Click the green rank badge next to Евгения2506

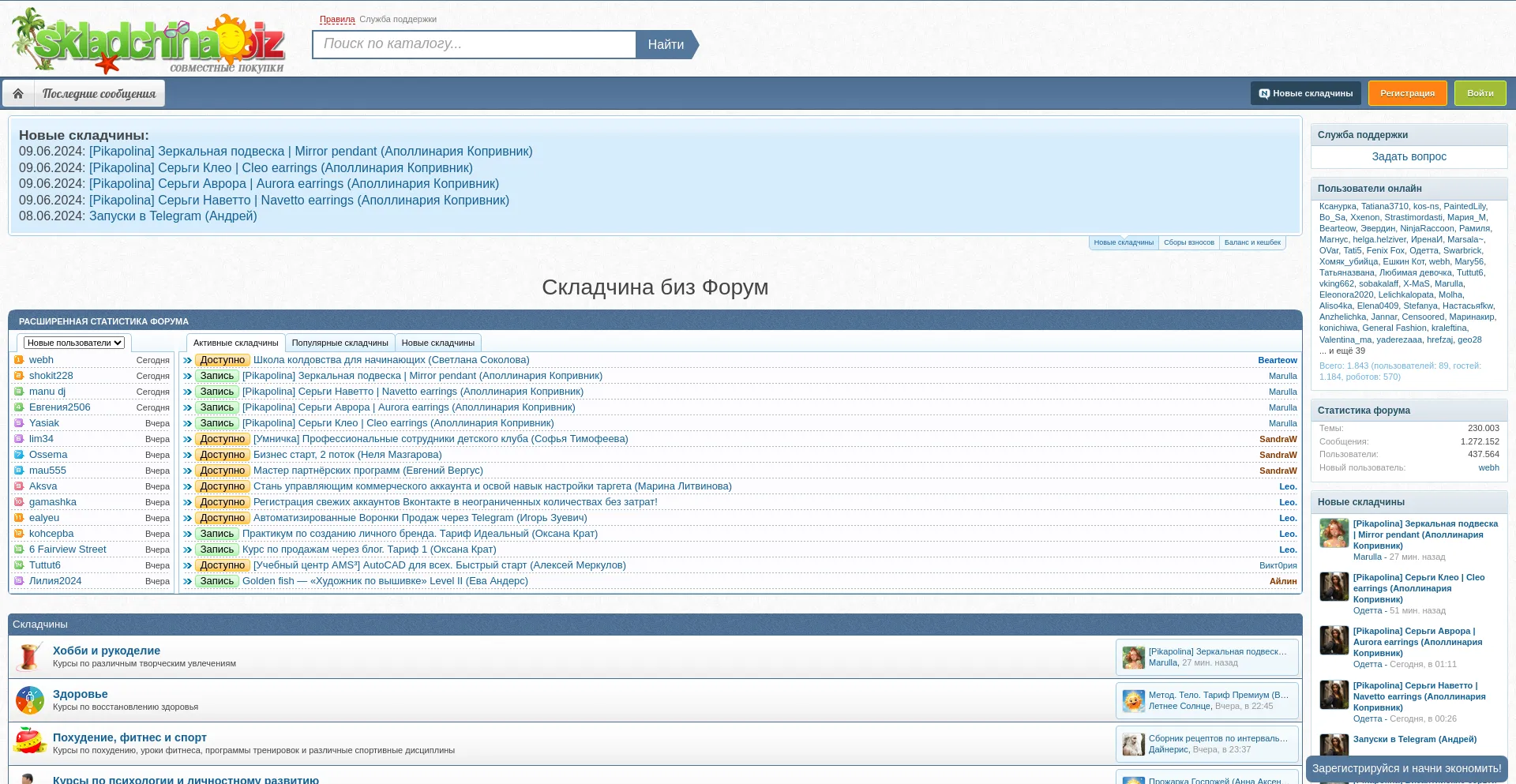coord(18,407)
